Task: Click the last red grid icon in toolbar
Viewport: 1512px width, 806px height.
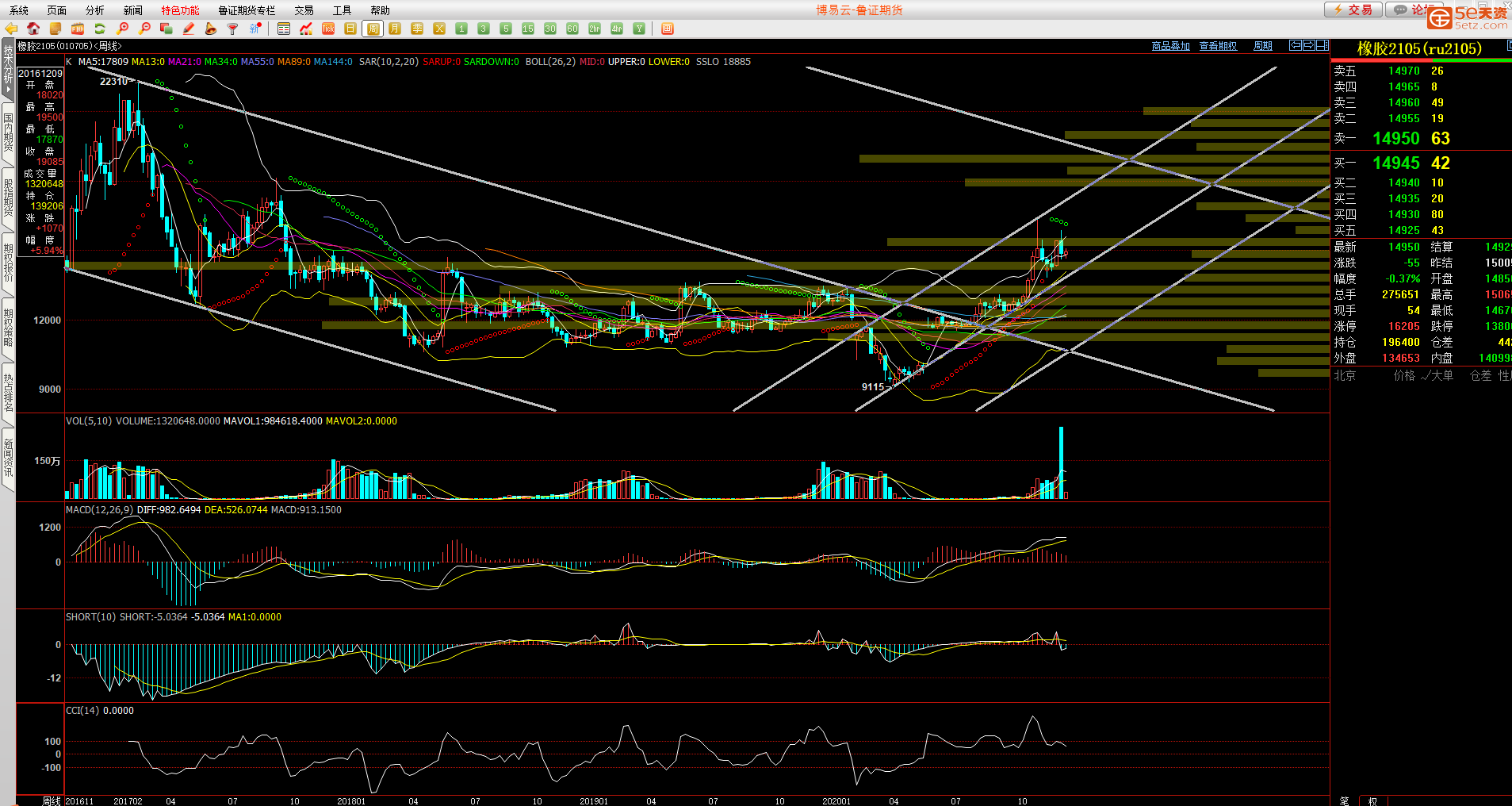Action: click(668, 29)
